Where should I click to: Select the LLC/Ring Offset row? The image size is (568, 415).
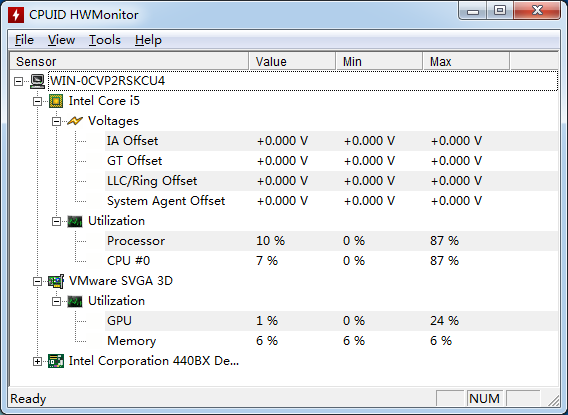[x=331, y=181]
